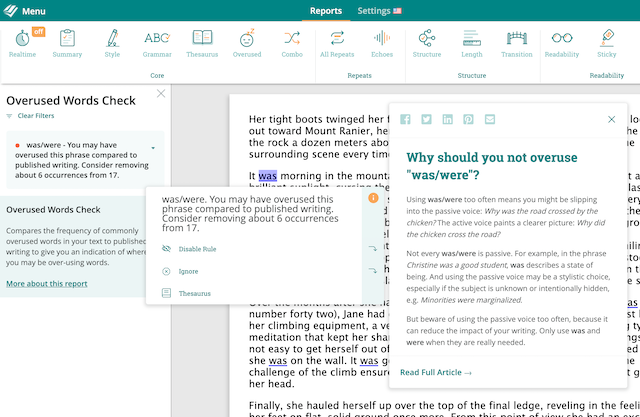Run the Grammar check

point(157,43)
